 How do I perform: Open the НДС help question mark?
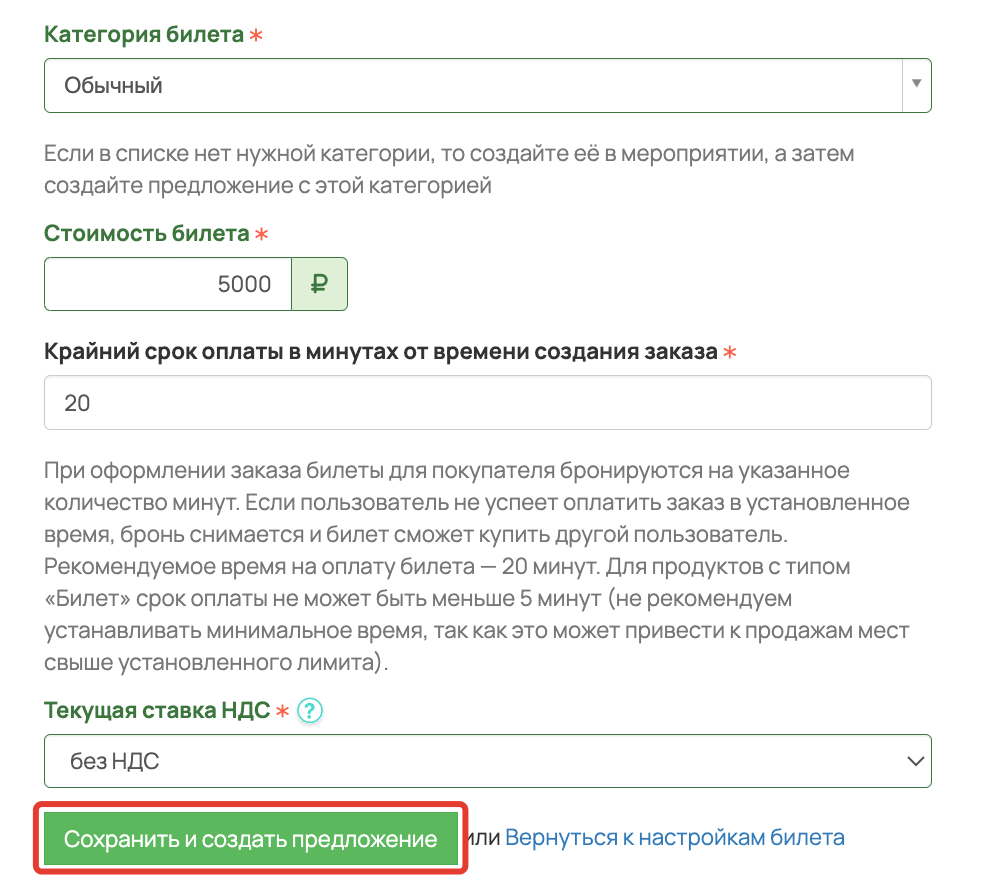coord(310,710)
